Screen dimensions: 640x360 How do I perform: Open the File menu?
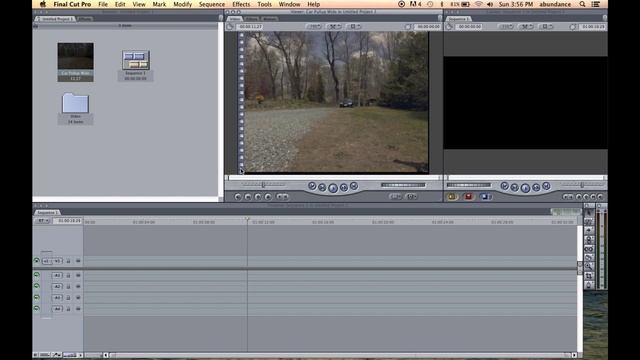(x=103, y=4)
